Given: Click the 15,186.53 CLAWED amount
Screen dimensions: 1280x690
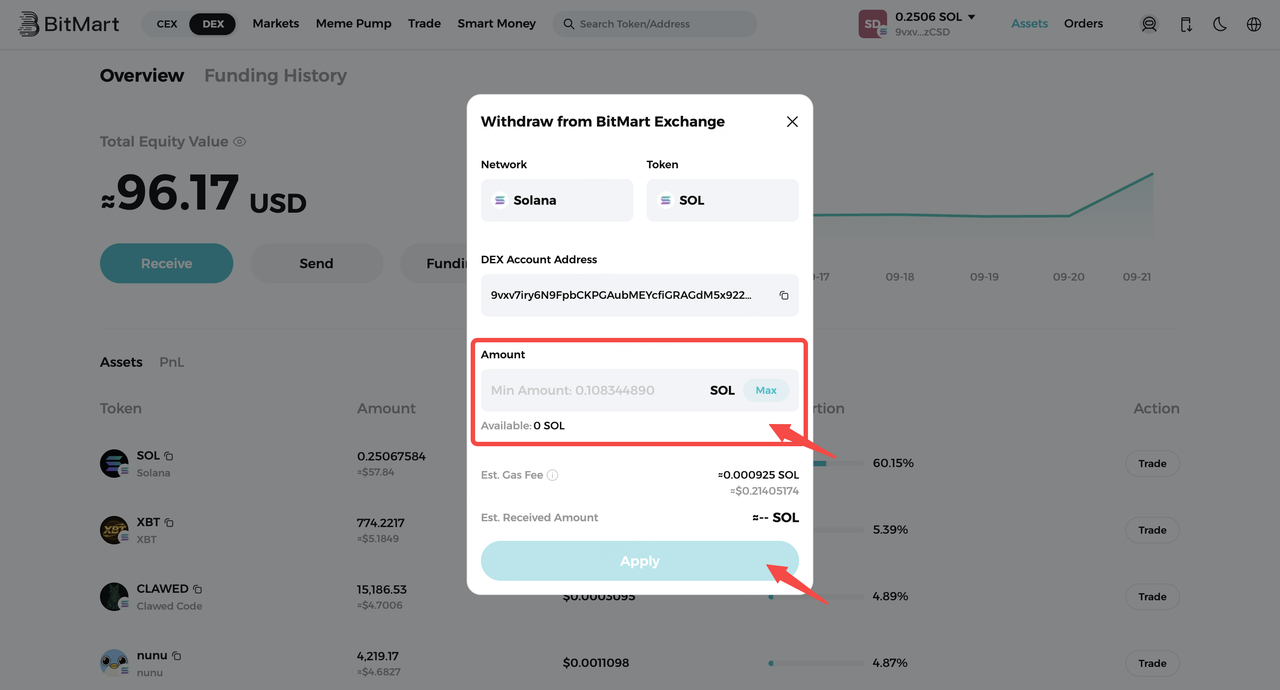Looking at the screenshot, I should tap(382, 589).
